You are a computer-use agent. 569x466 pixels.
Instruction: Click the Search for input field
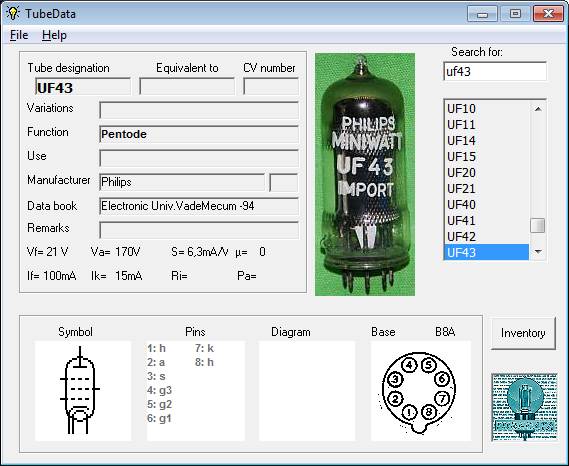(x=495, y=71)
